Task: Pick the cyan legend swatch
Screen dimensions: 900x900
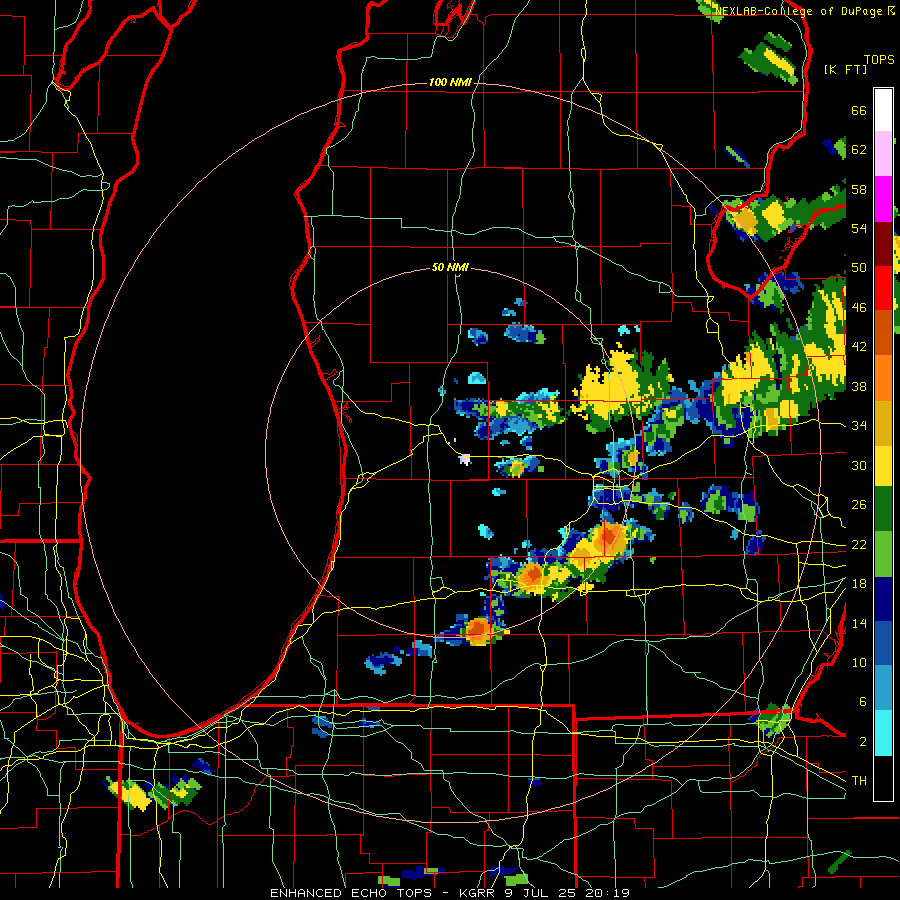Action: pyautogui.click(x=883, y=733)
